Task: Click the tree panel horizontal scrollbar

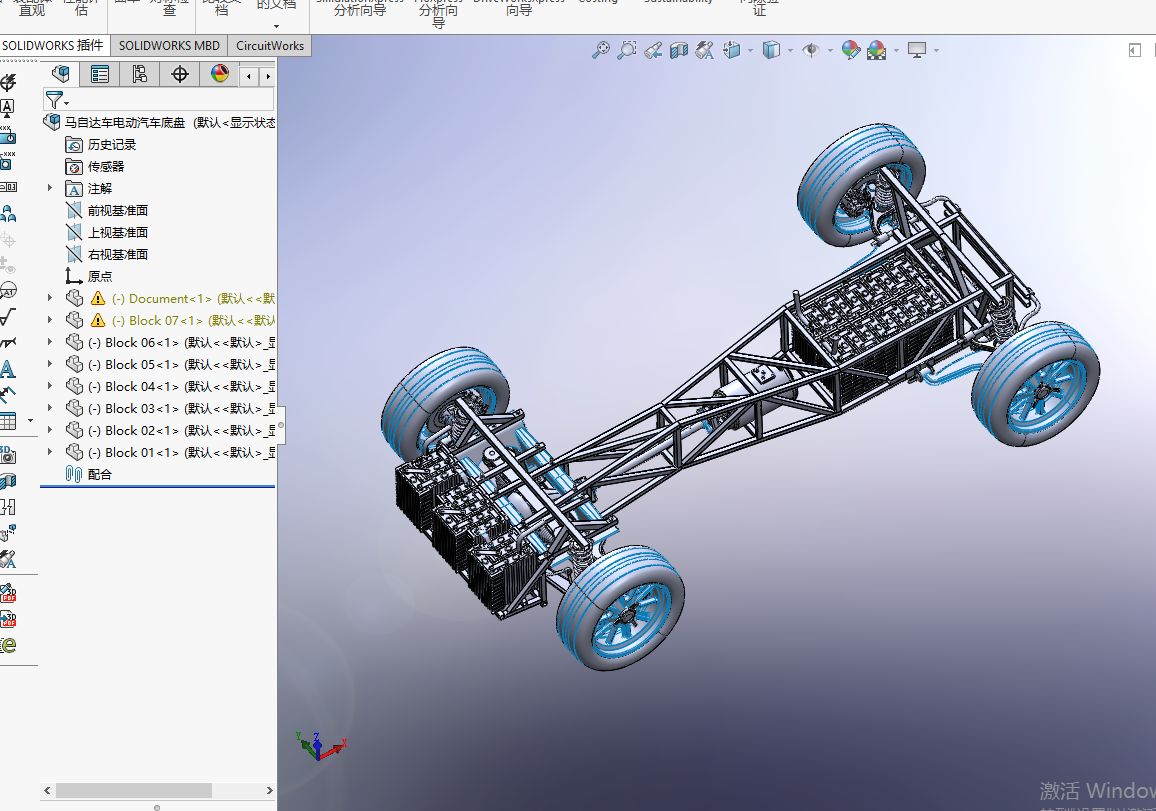Action: tap(134, 790)
